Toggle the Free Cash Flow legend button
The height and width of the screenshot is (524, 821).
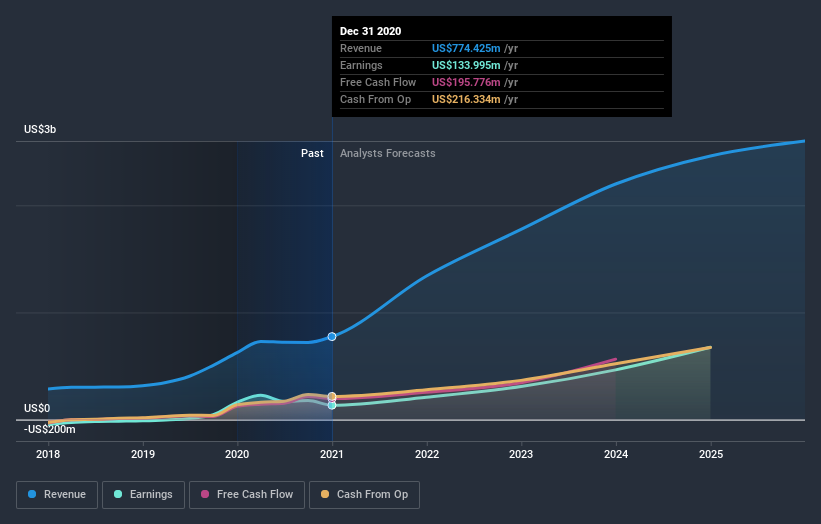[247, 495]
